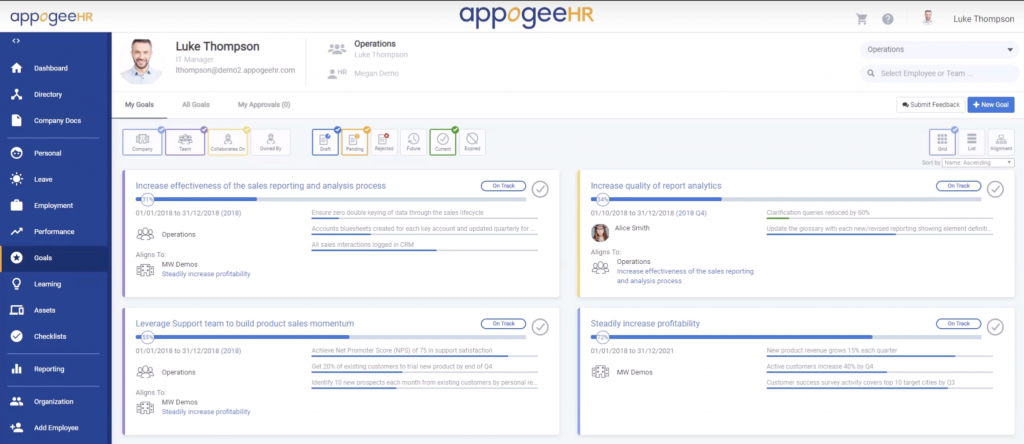Image resolution: width=1024 pixels, height=444 pixels.
Task: Click key result "New product revenue grows 15% each quarter"
Action: 831,350
